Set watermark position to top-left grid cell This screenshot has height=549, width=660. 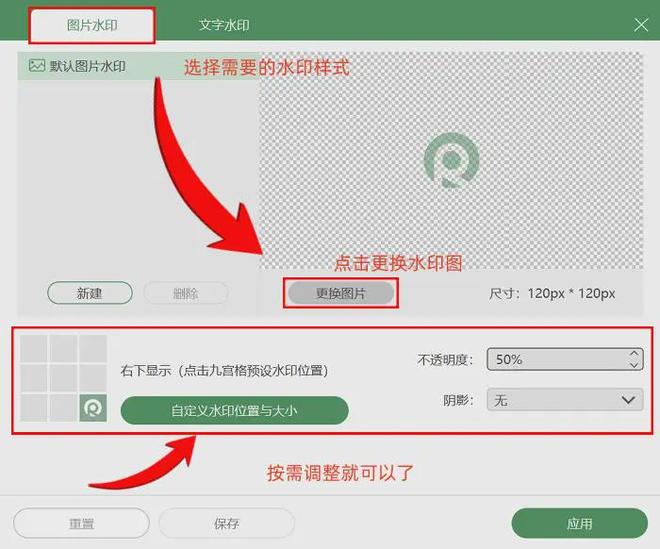[34, 349]
